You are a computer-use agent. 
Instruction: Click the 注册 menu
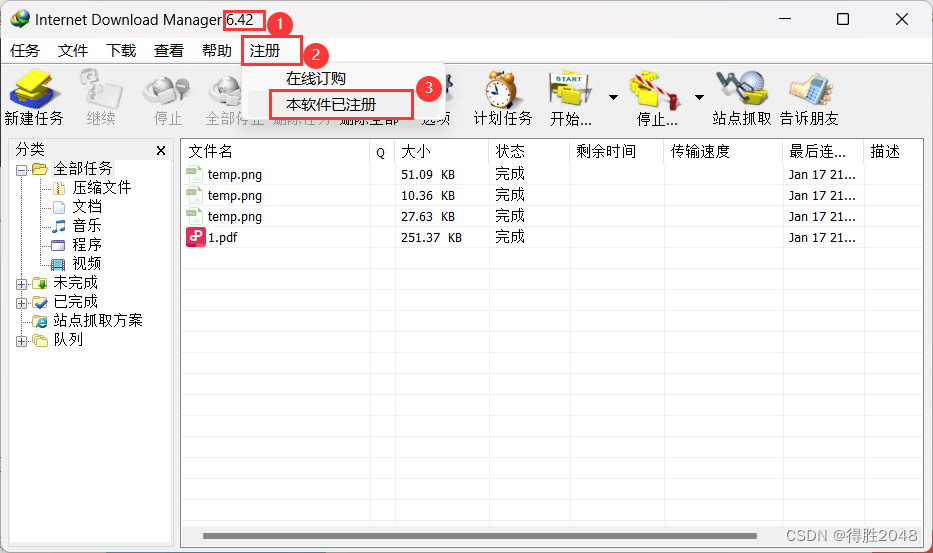pos(265,51)
